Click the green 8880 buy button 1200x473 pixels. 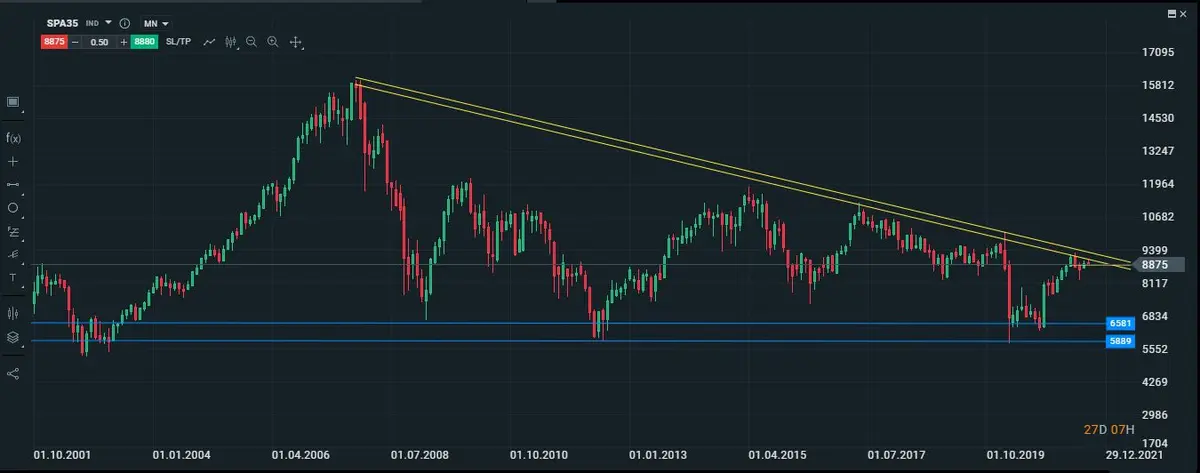point(144,42)
